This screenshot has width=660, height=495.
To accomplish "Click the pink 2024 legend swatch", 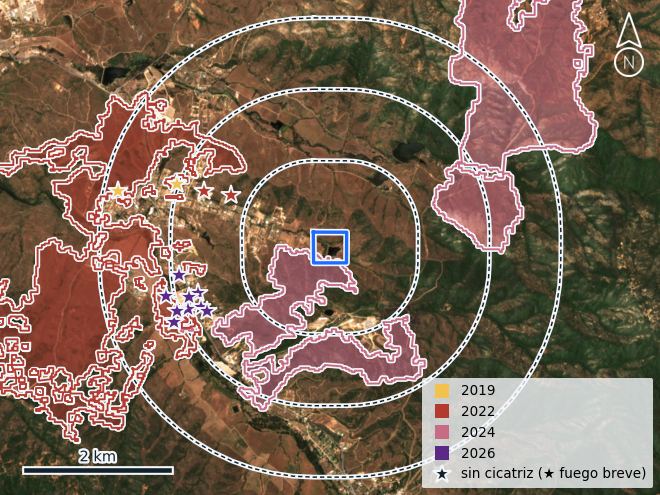I will pyautogui.click(x=442, y=432).
